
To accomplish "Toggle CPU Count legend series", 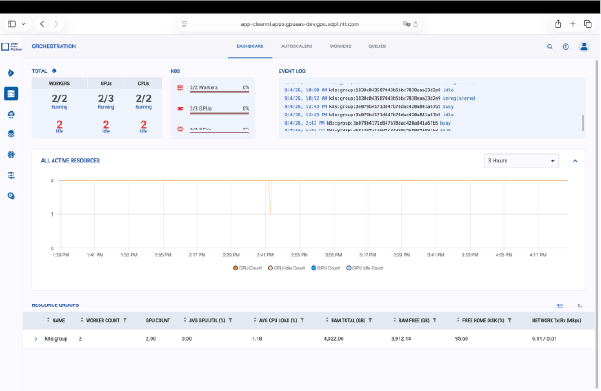I will tap(247, 268).
